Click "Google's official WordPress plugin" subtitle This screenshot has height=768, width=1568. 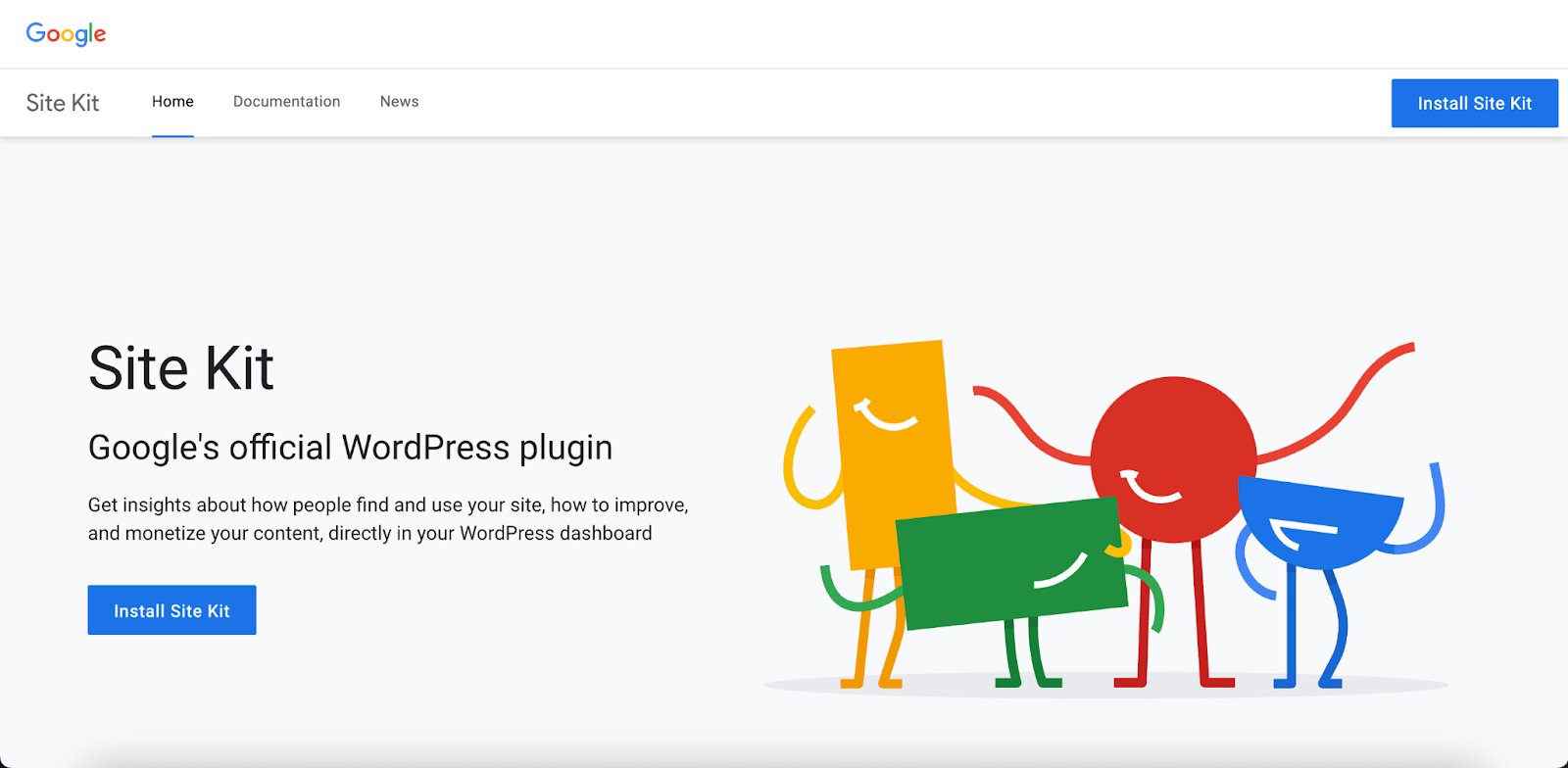click(x=350, y=448)
